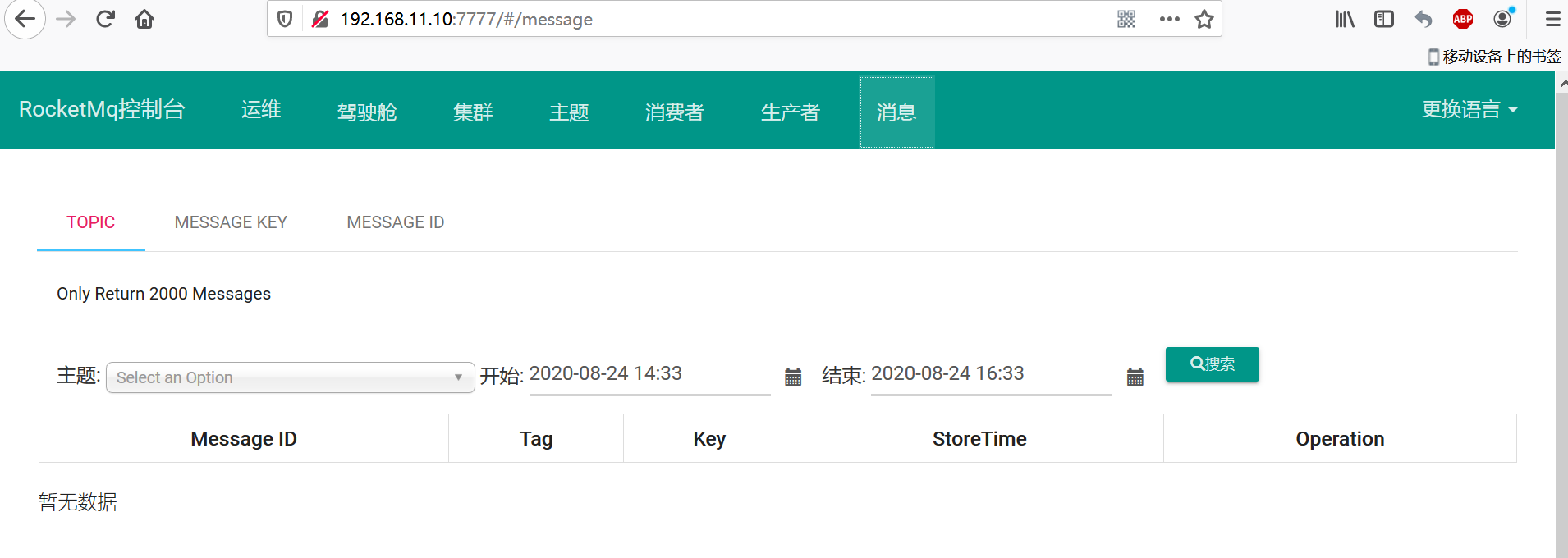The height and width of the screenshot is (558, 1568).
Task: Go back with the browser back arrow
Action: point(25,19)
